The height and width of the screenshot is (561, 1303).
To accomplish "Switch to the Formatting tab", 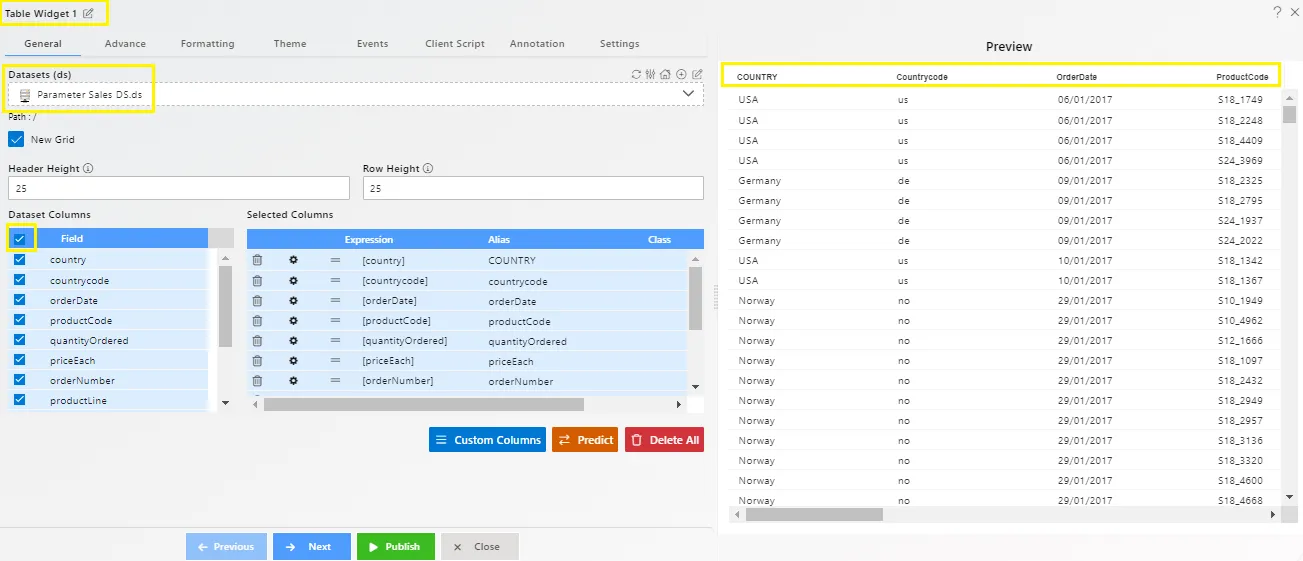I will pos(207,44).
